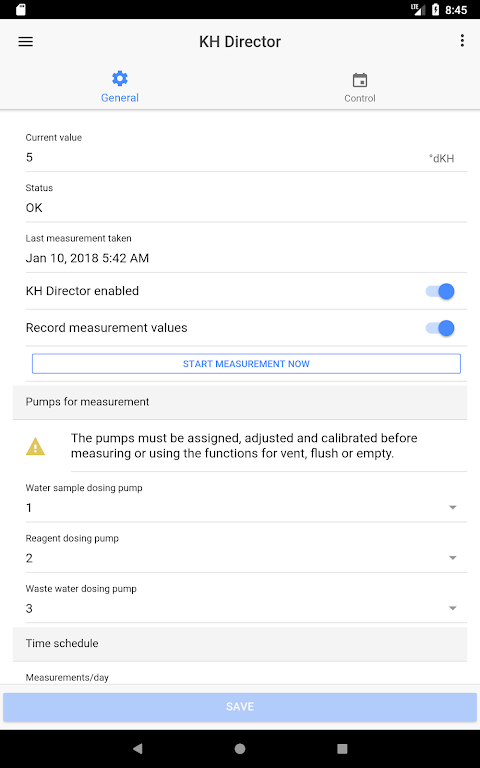Image resolution: width=480 pixels, height=768 pixels.
Task: Toggle the KH Director enabled switch
Action: (440, 291)
